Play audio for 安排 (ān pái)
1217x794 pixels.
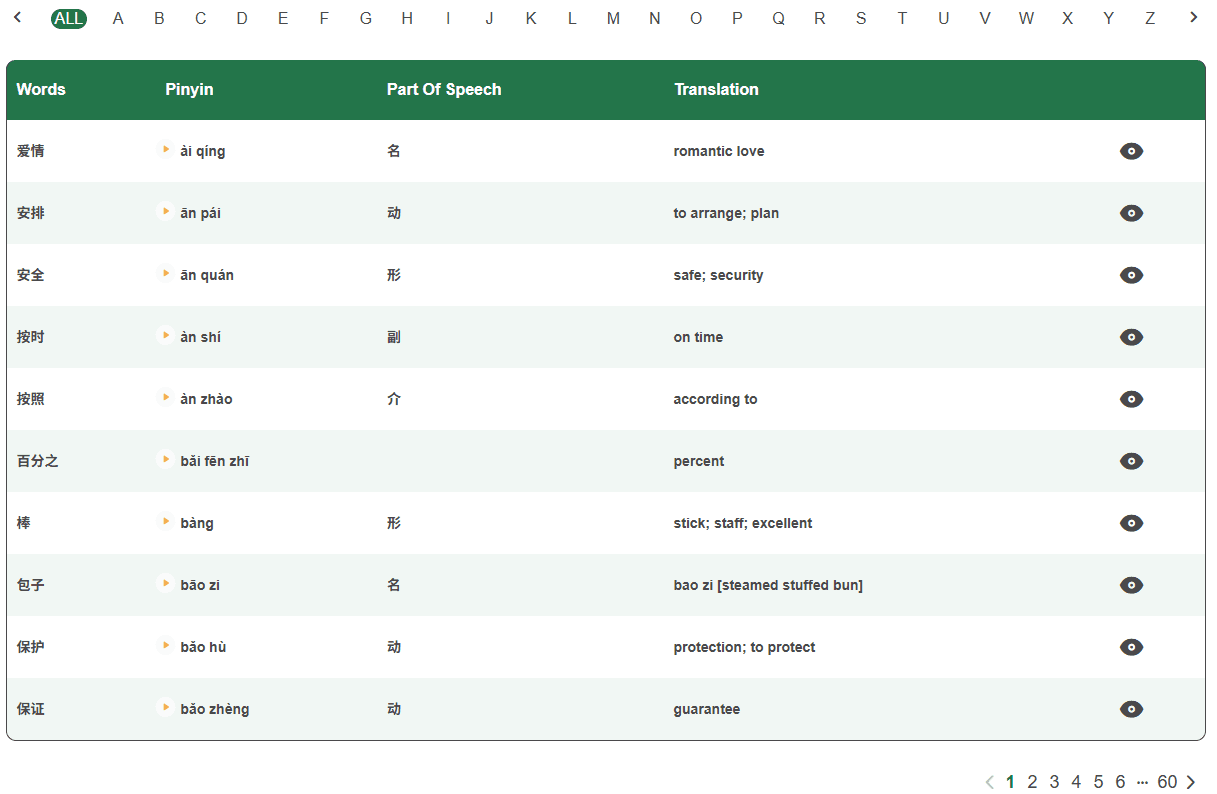(x=166, y=212)
